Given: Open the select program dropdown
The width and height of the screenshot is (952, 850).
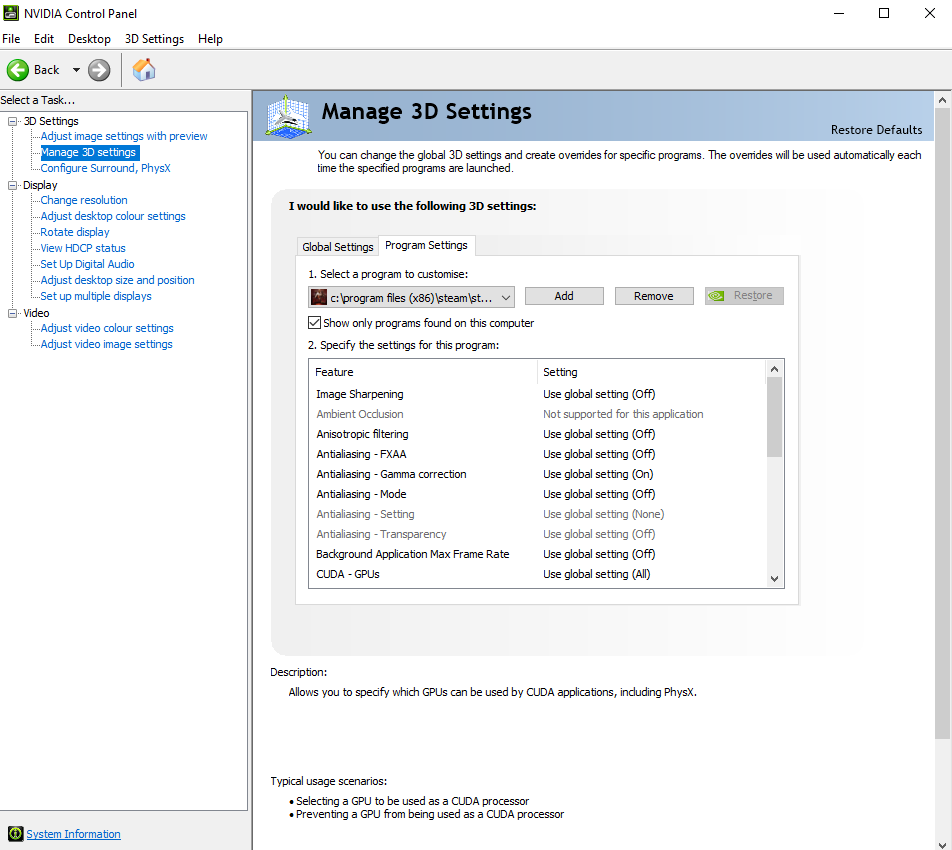Looking at the screenshot, I should 411,297.
